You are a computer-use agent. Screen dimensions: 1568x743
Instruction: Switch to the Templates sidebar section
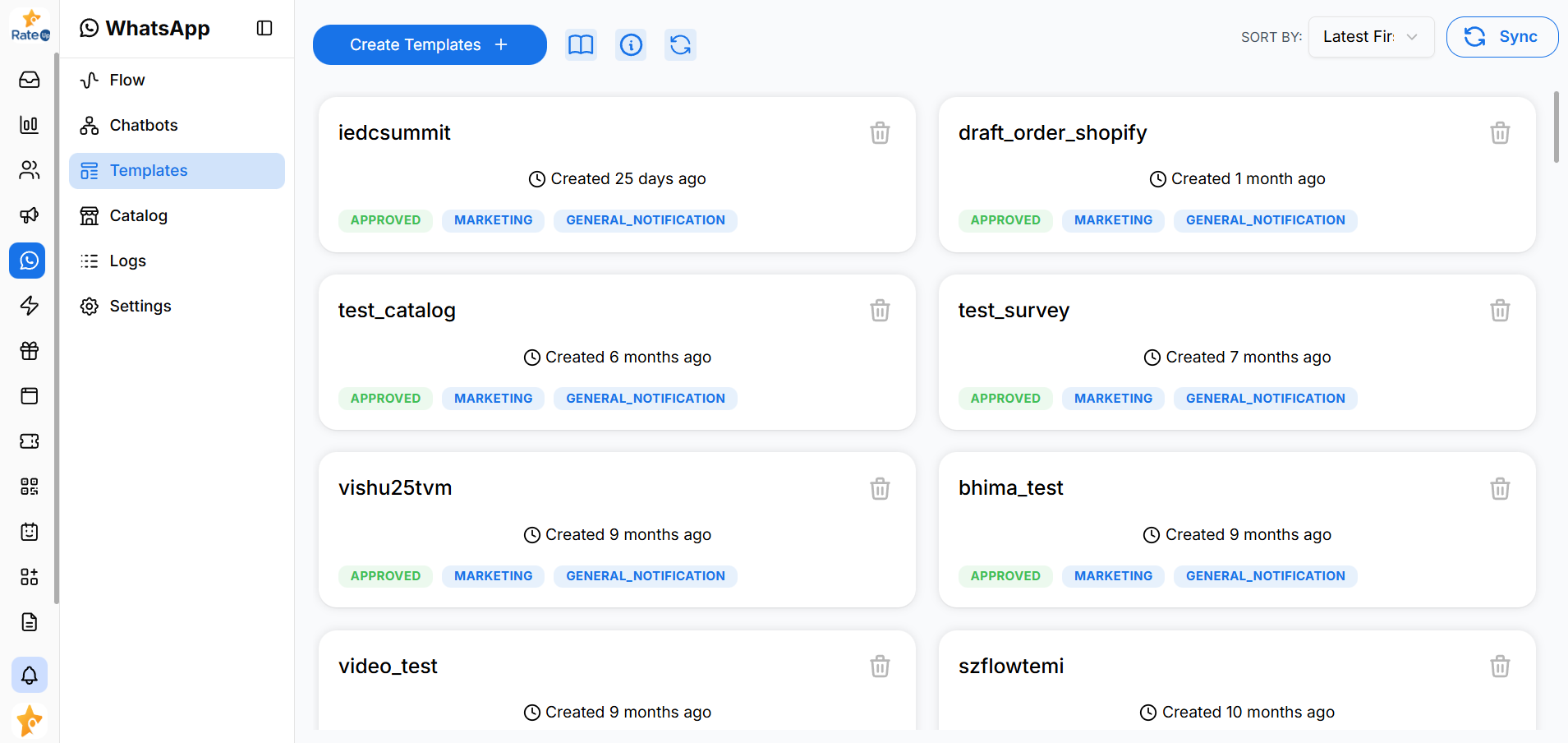[148, 170]
